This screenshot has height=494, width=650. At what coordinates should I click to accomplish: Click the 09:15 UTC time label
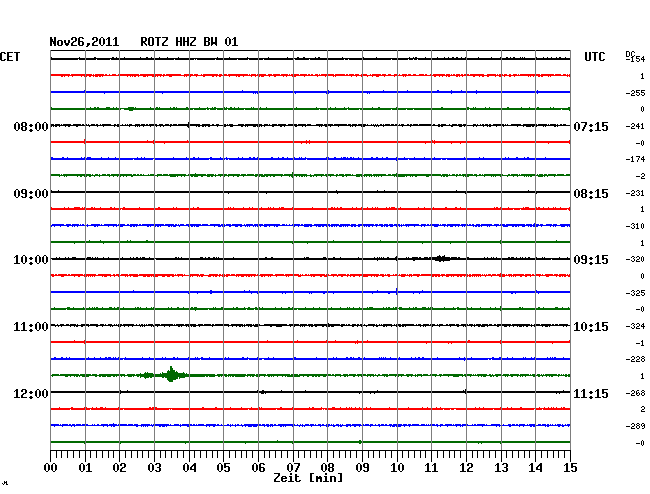tap(591, 260)
